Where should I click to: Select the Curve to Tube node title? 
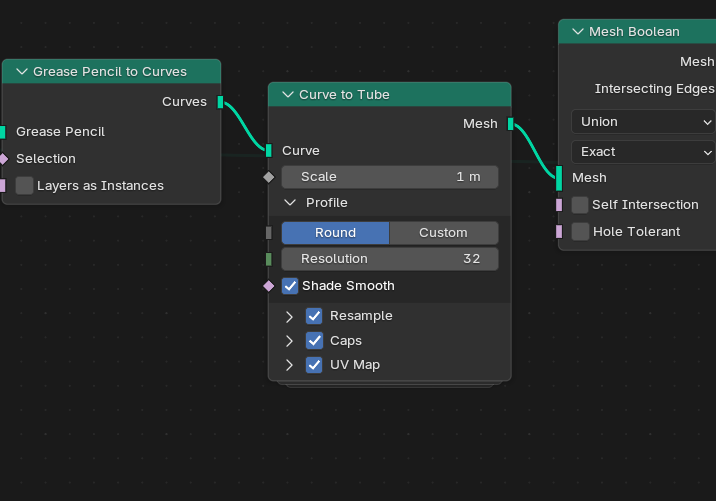click(x=344, y=95)
